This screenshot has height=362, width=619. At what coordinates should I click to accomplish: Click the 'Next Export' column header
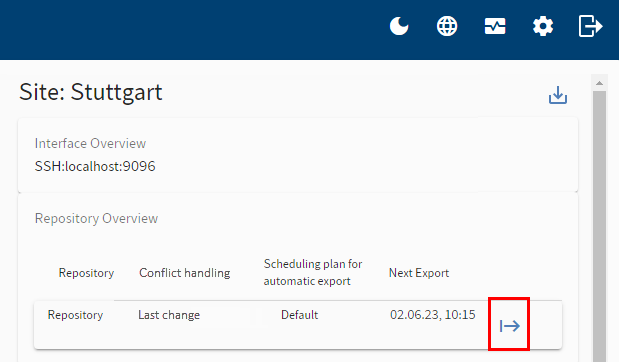[419, 273]
